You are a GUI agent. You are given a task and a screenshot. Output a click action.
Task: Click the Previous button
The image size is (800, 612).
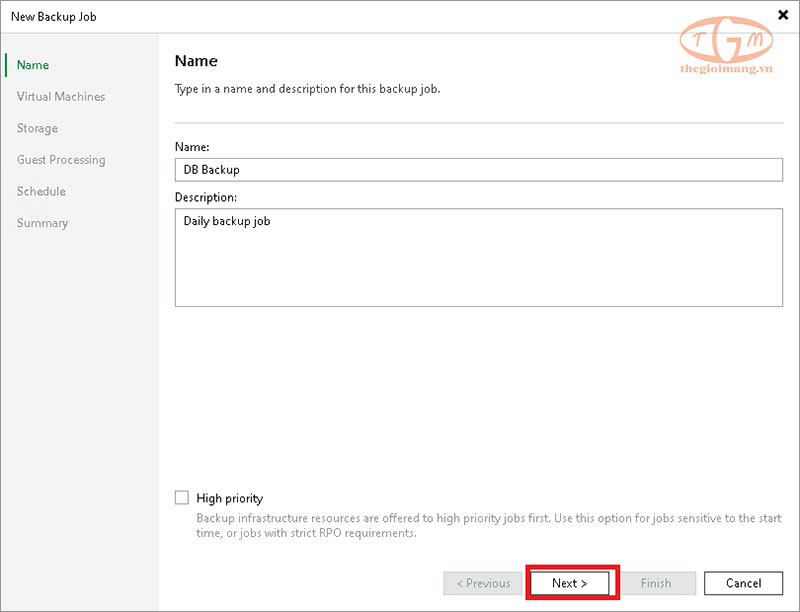483,583
